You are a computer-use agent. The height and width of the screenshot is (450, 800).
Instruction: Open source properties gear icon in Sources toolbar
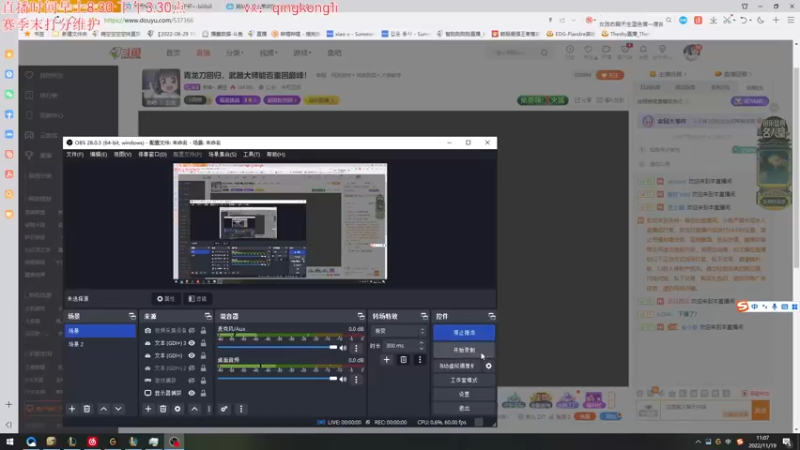point(178,409)
